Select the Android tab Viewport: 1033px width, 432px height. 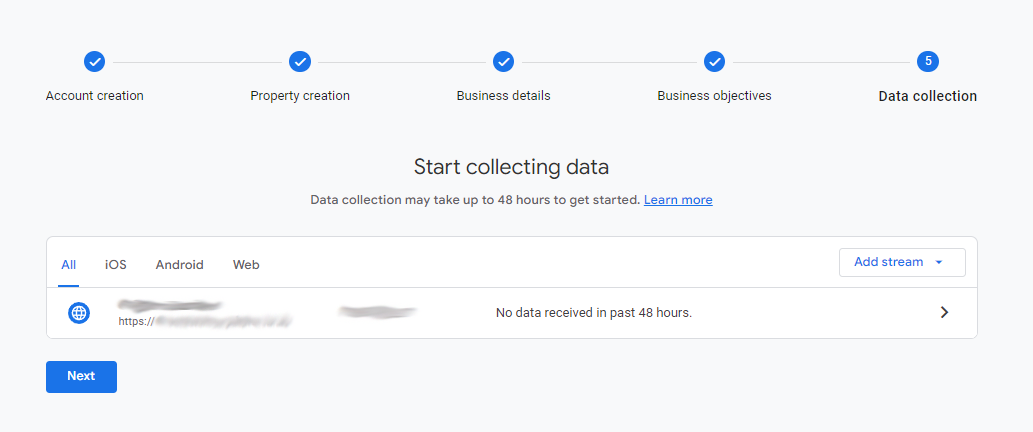[179, 265]
